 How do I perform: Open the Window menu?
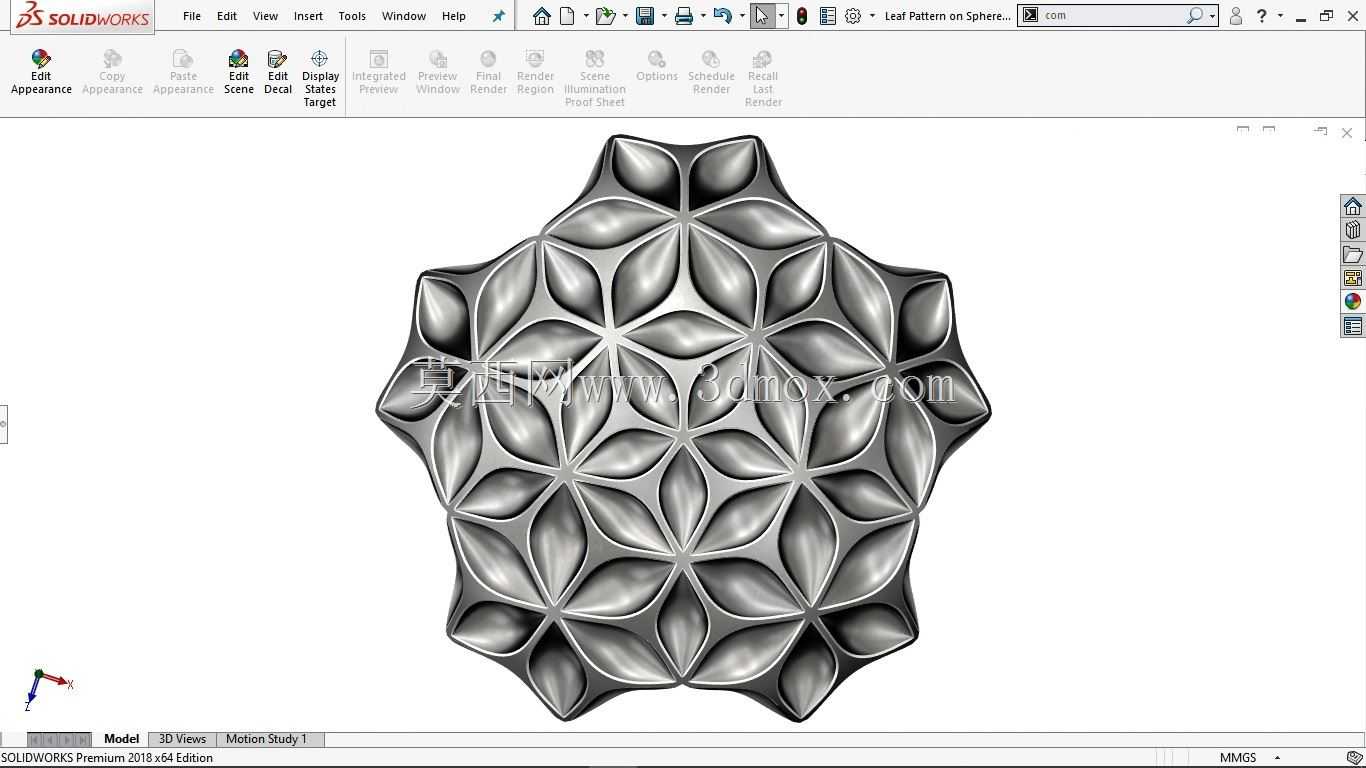click(x=404, y=16)
